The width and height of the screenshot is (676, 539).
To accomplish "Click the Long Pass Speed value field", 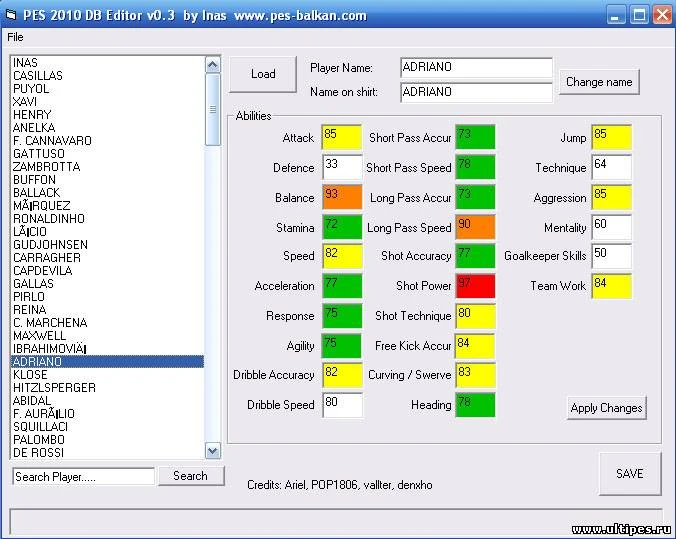I will click(475, 227).
